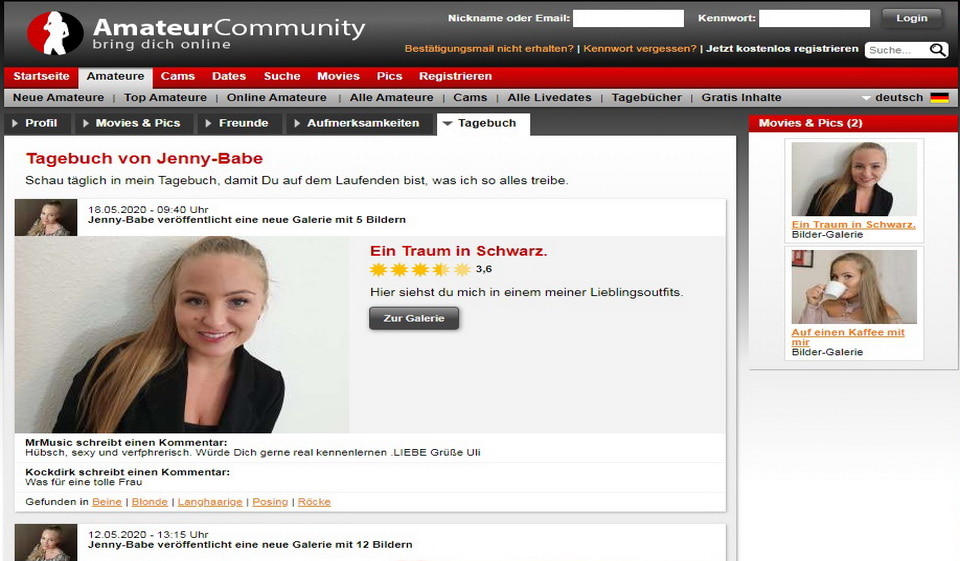Open Gratis Inhalte submenu link
The width and height of the screenshot is (960, 561).
pos(741,97)
